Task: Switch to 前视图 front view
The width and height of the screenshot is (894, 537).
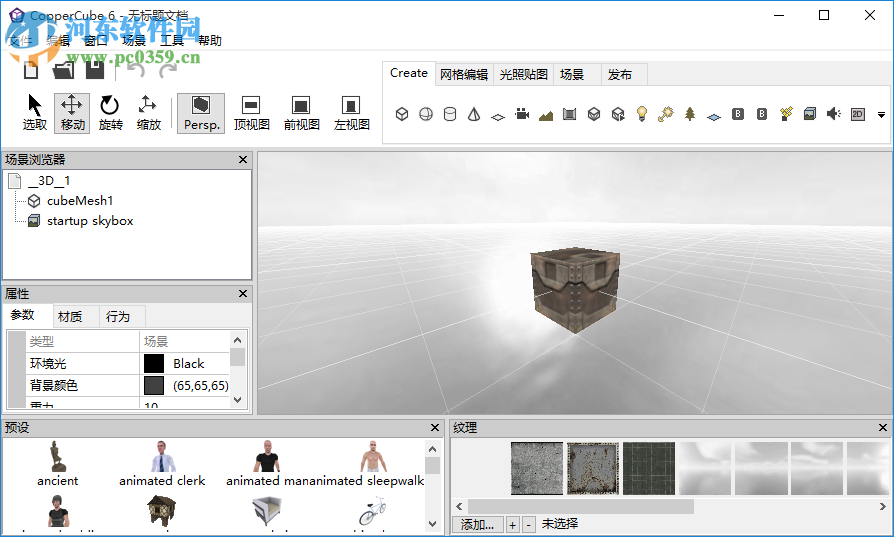Action: pos(301,113)
